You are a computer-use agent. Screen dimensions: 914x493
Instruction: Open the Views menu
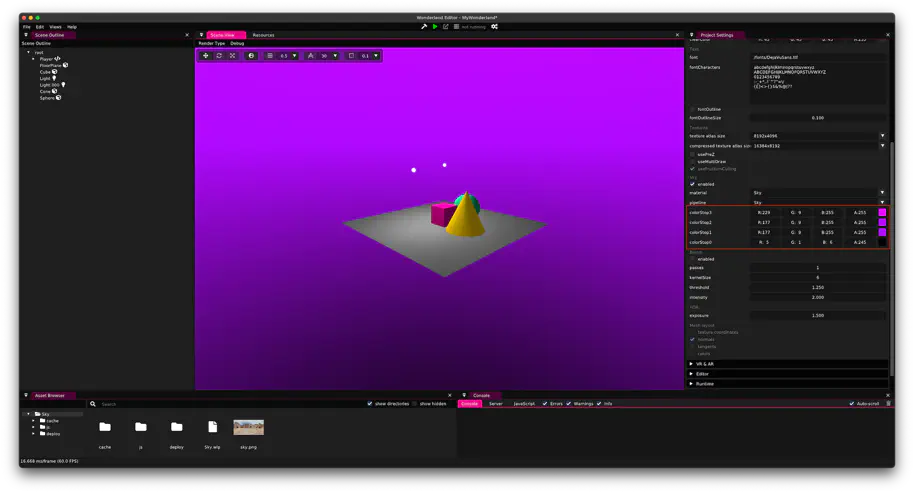[x=55, y=27]
